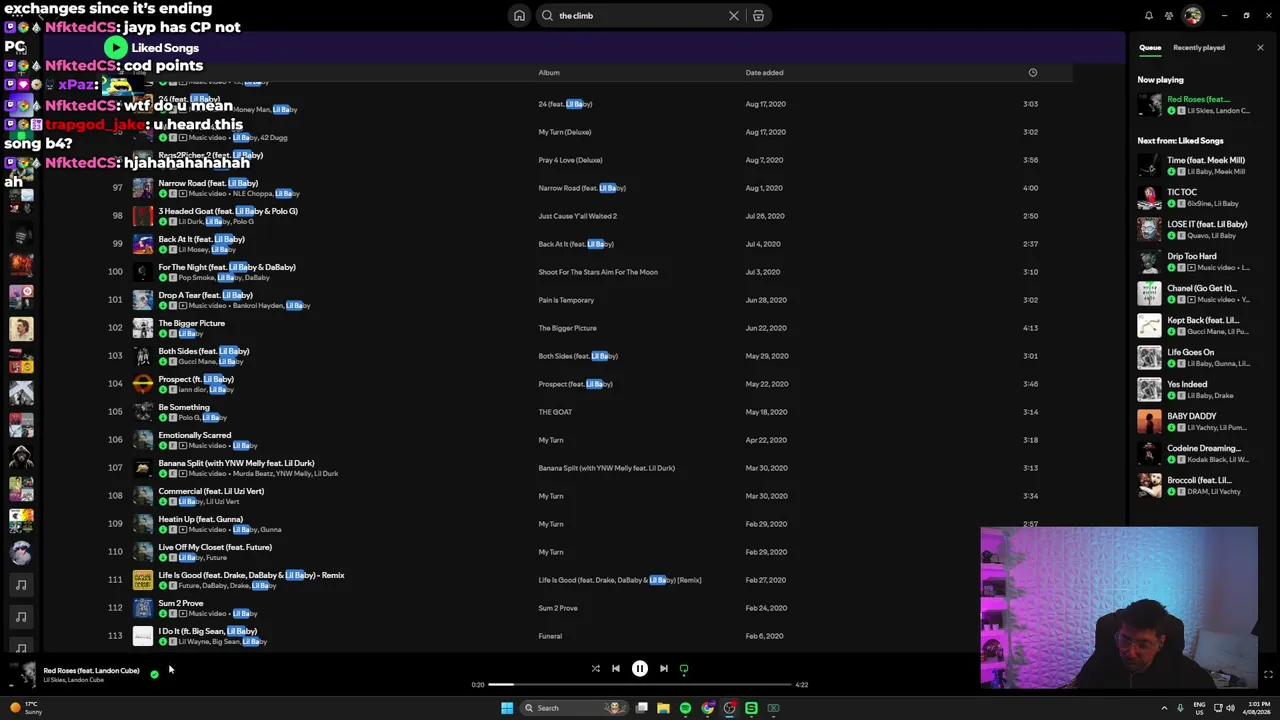Select the "Be Something" track title
Viewport: 1280px width, 720px height.
point(184,407)
